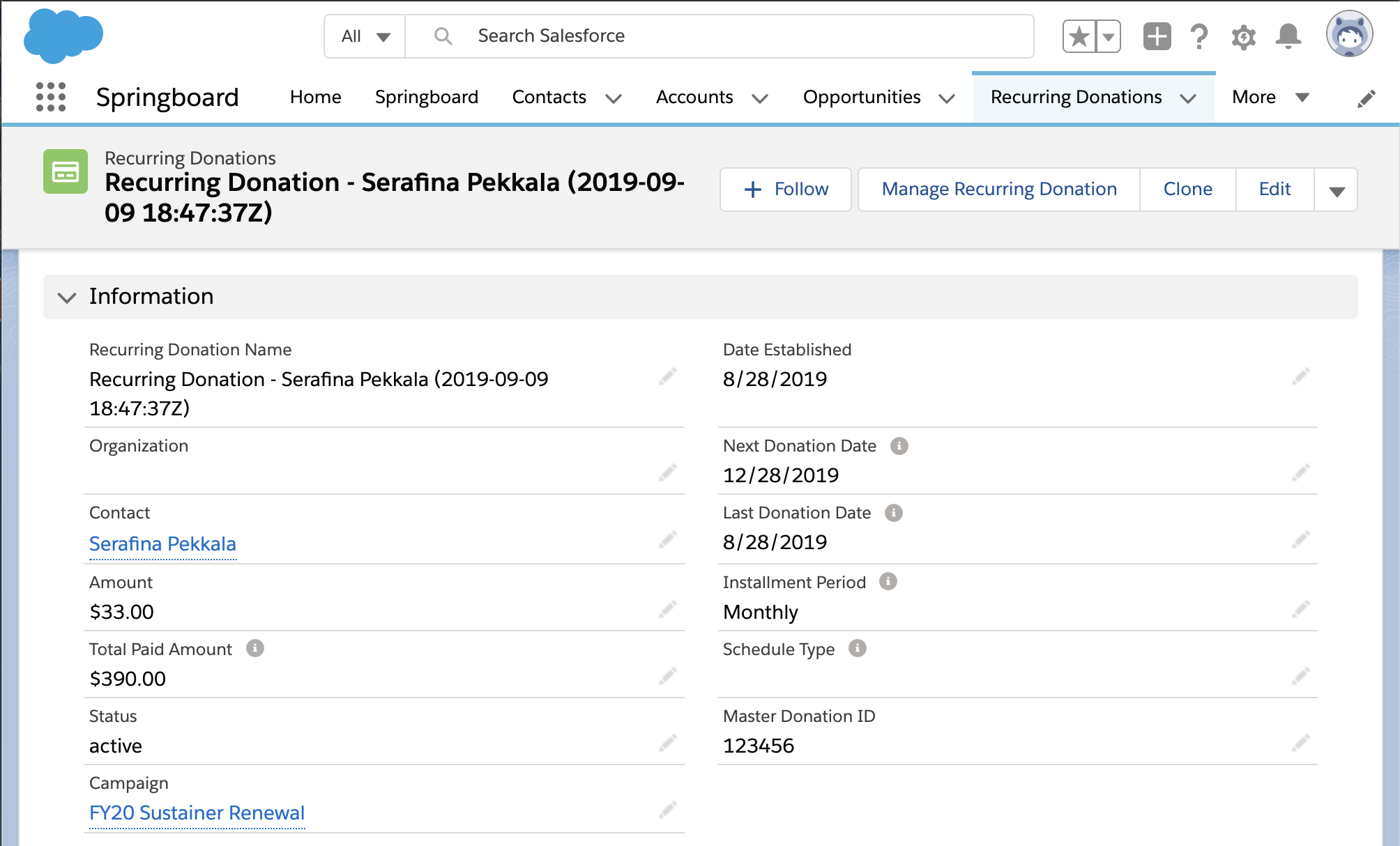
Task: Click the info icon beside Total Paid Amount
Action: click(x=257, y=648)
